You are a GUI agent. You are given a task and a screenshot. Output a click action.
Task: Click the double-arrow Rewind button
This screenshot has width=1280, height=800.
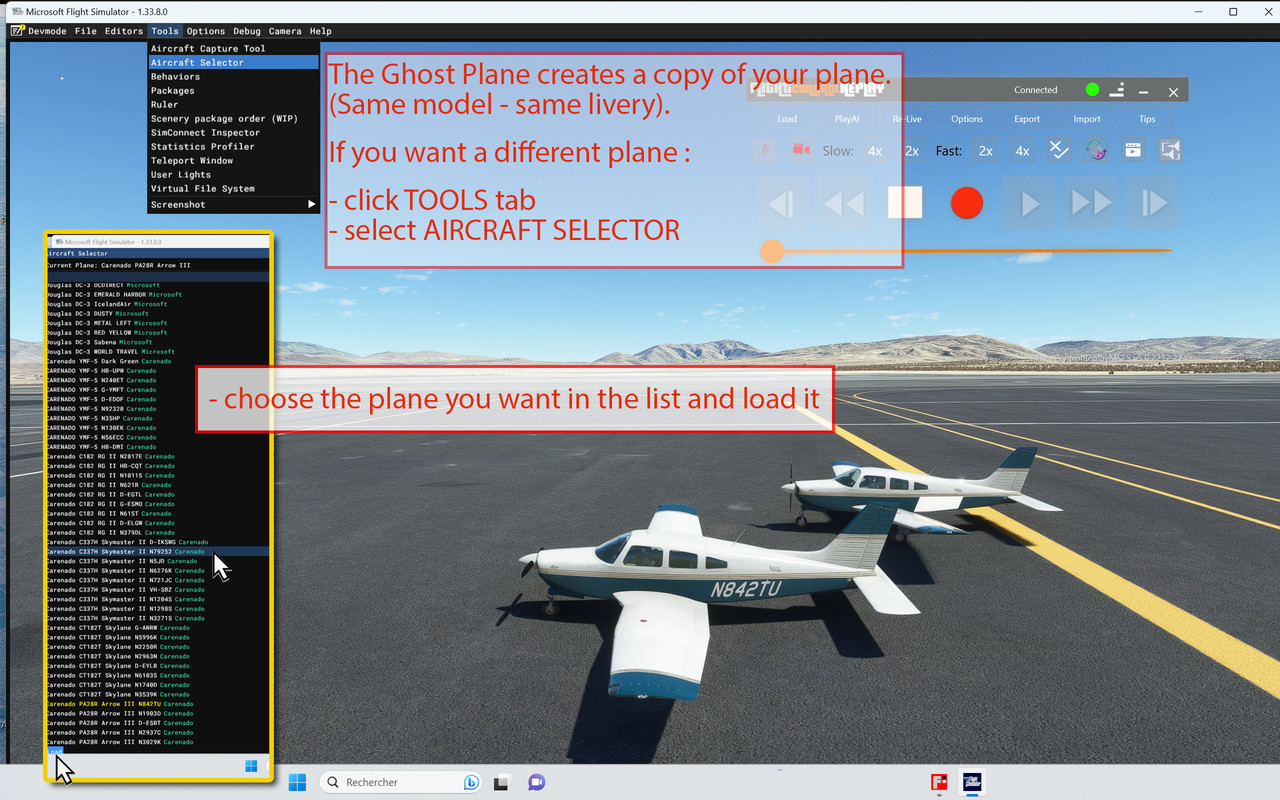pos(843,203)
